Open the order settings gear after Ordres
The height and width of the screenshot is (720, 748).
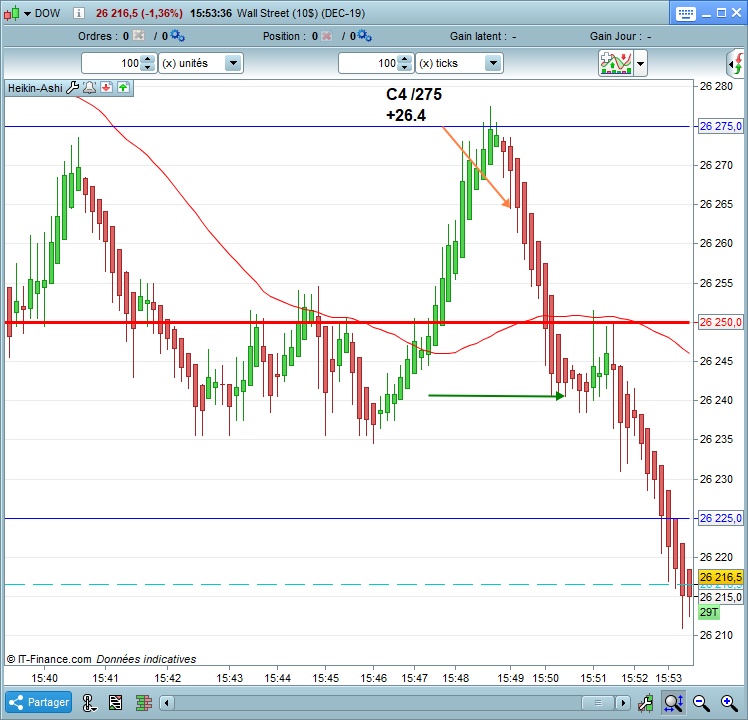pyautogui.click(x=177, y=35)
